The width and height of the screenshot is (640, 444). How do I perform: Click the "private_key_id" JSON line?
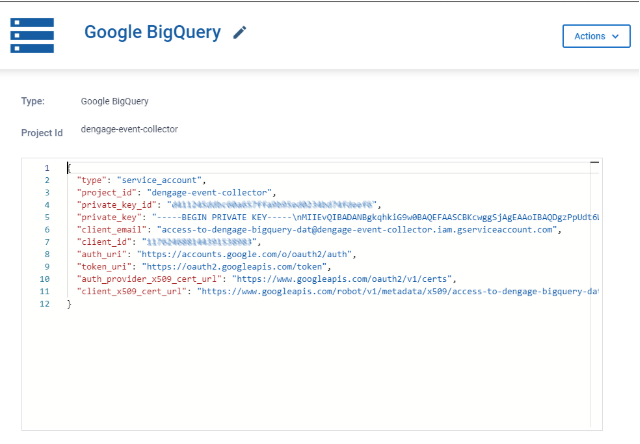click(x=229, y=204)
